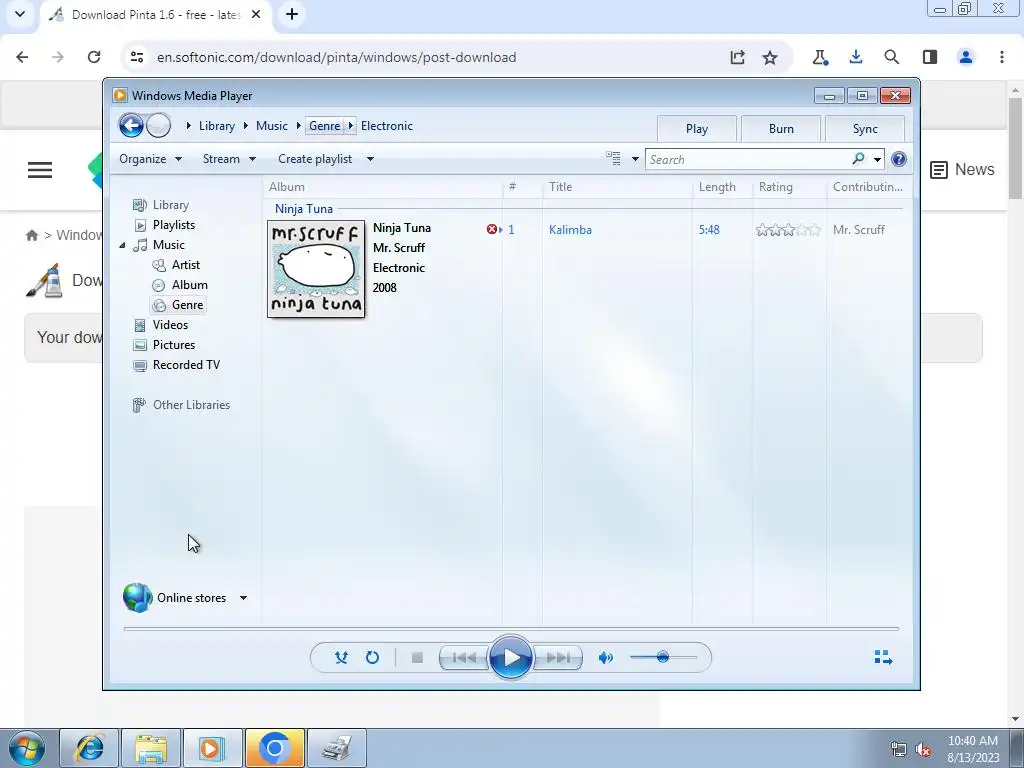This screenshot has width=1024, height=768.
Task: Start playback with the big Play button
Action: pyautogui.click(x=510, y=658)
